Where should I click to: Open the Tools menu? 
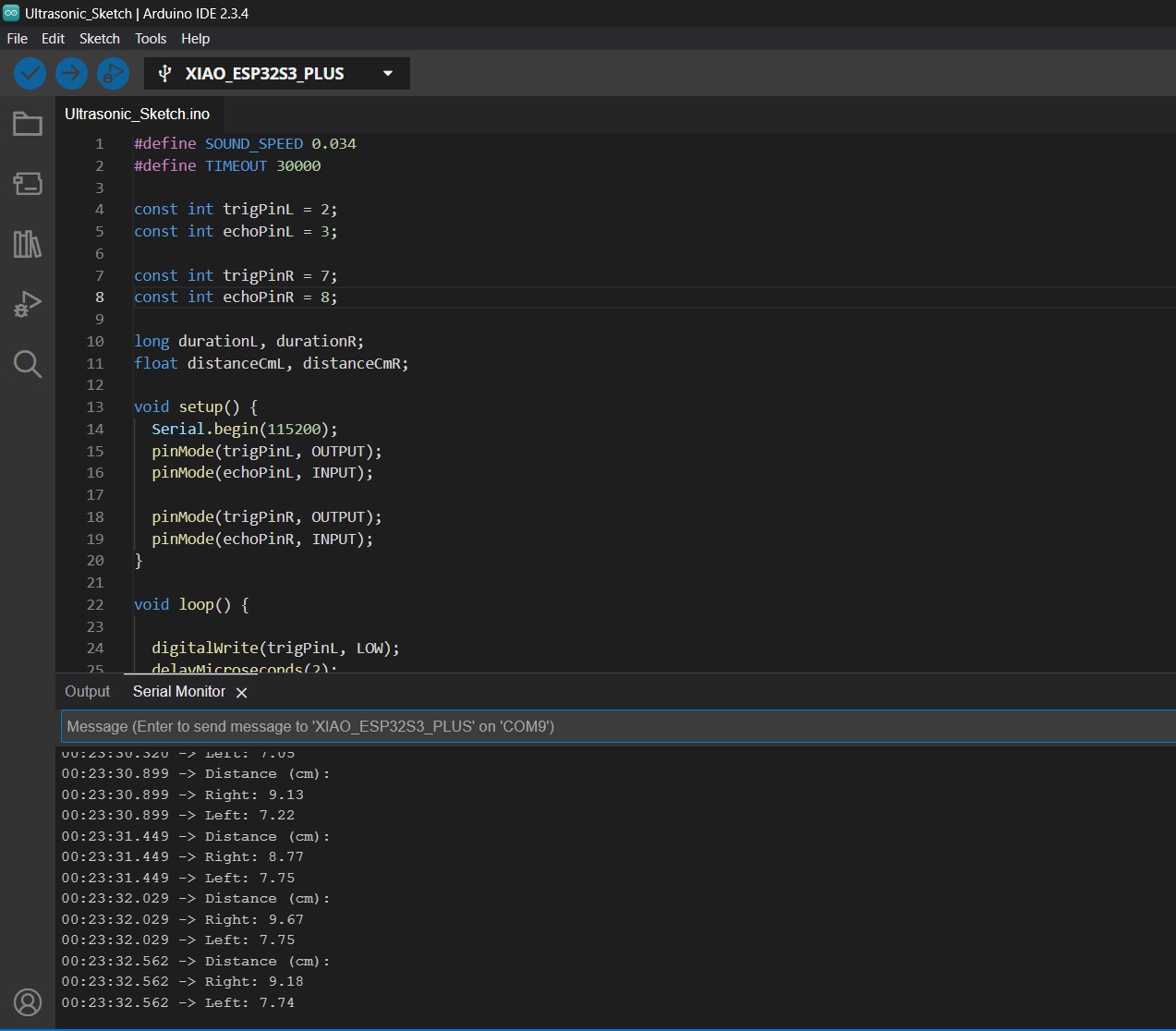pos(150,38)
